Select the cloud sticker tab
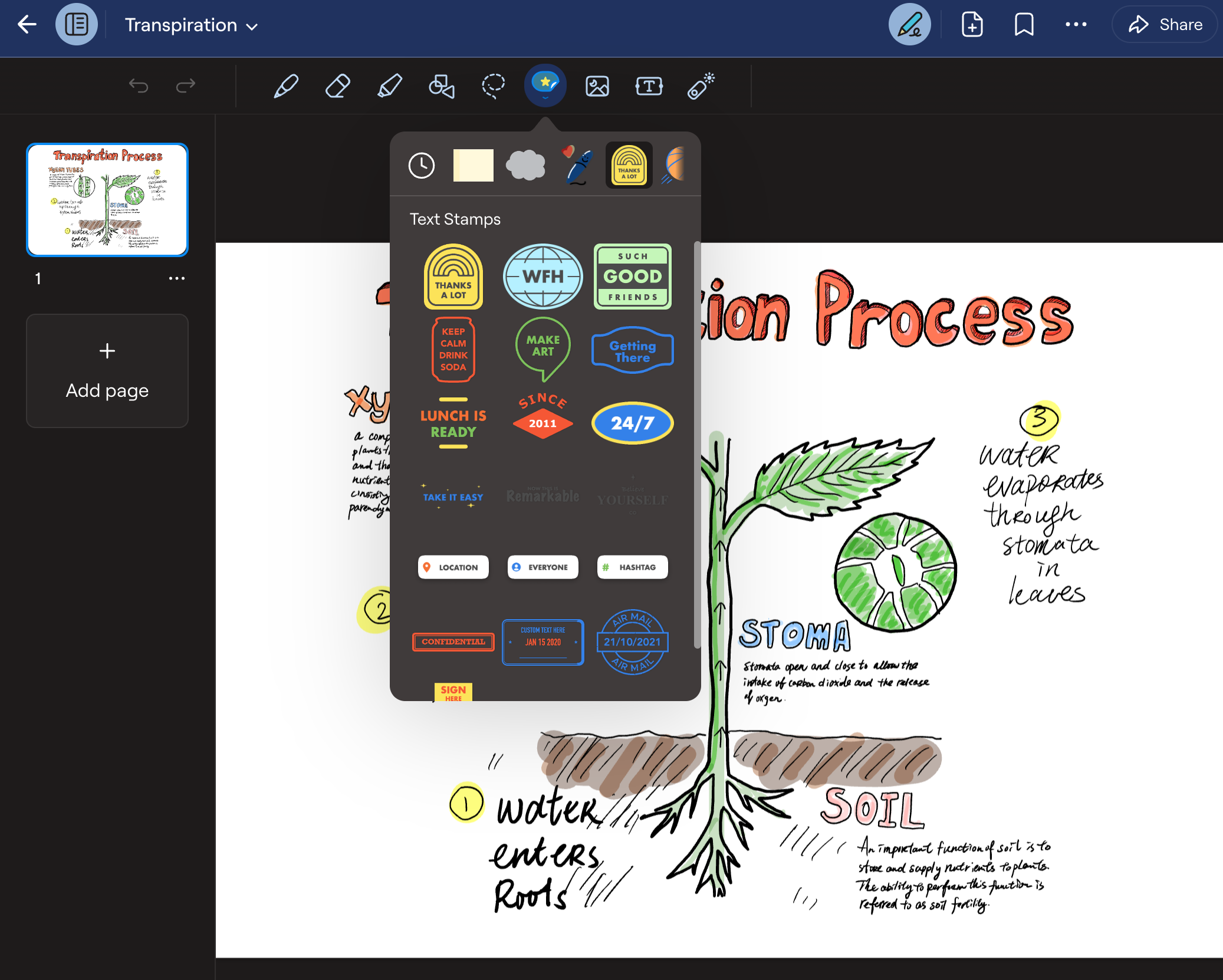The width and height of the screenshot is (1223, 980). pos(525,165)
